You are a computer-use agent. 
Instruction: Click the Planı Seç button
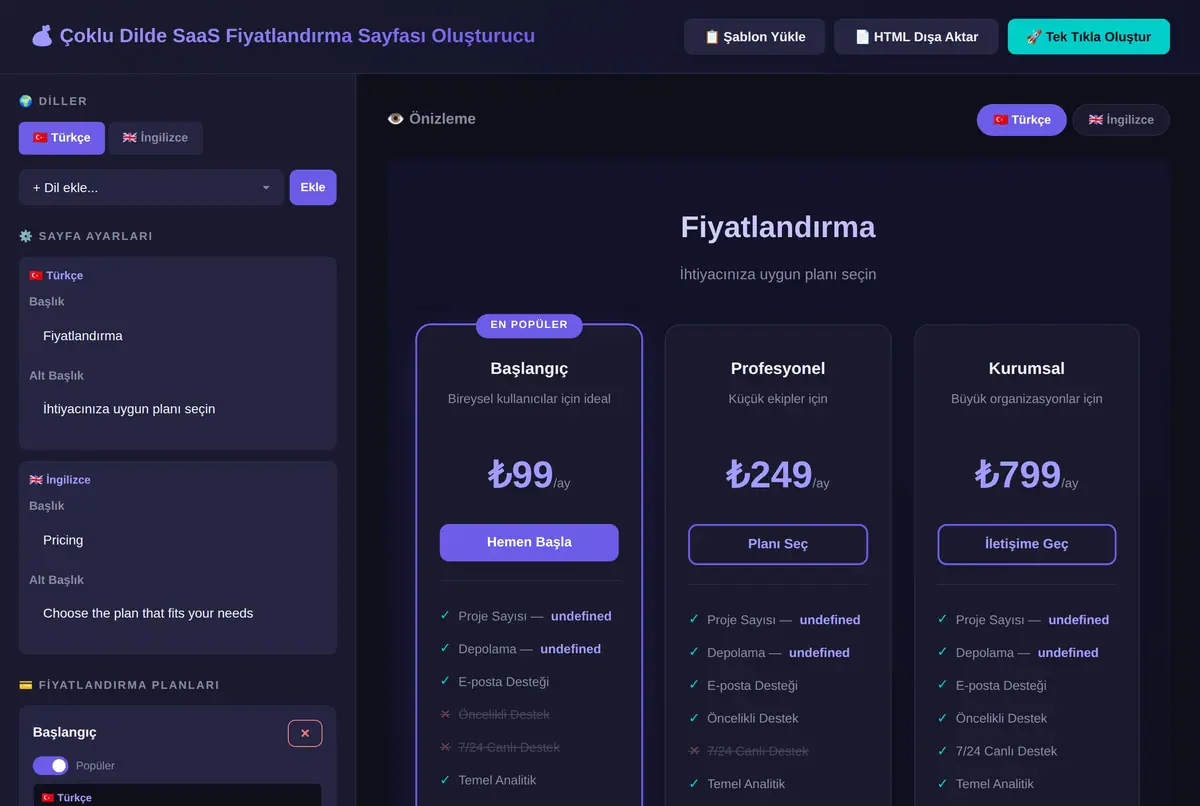coord(778,544)
